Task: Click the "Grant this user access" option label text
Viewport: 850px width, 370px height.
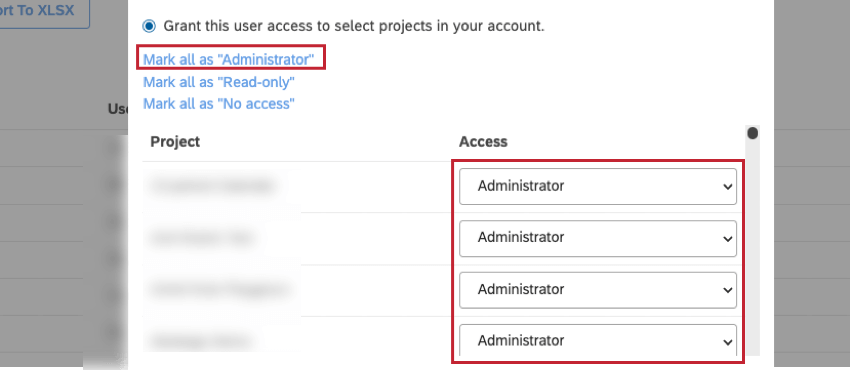Action: pos(353,25)
